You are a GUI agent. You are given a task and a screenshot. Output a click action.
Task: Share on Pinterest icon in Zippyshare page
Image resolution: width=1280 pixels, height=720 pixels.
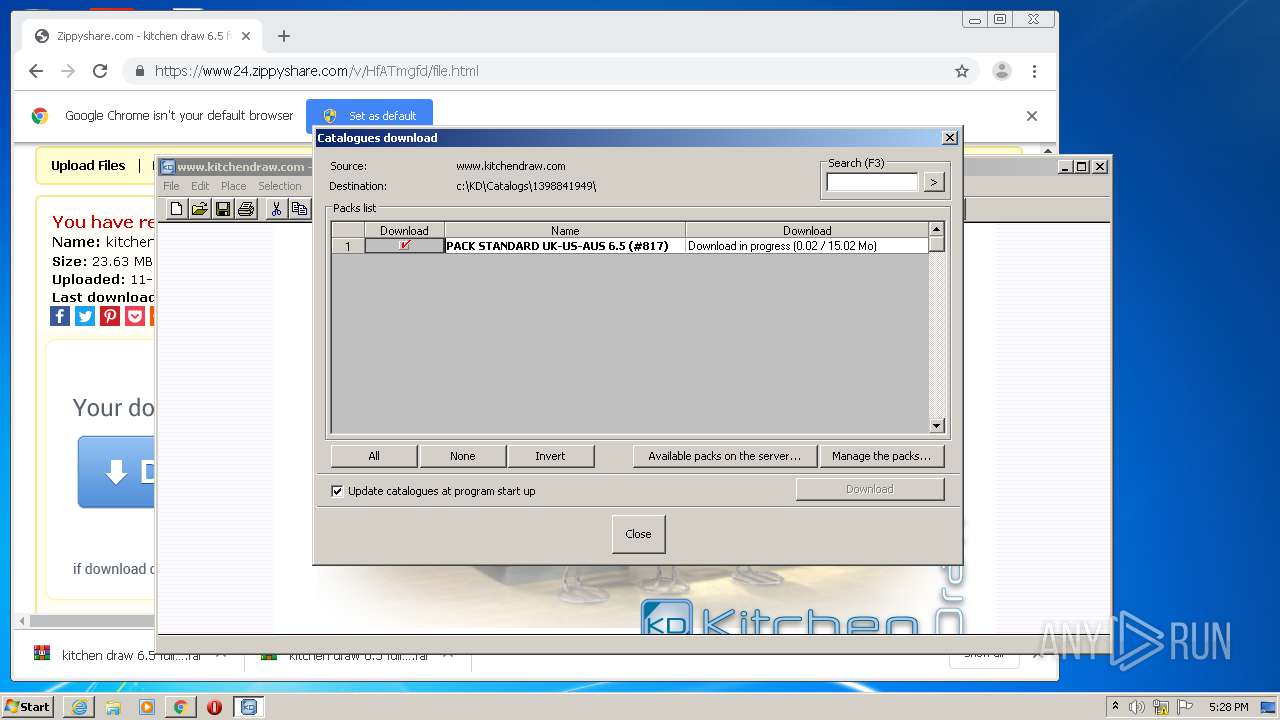coord(110,316)
